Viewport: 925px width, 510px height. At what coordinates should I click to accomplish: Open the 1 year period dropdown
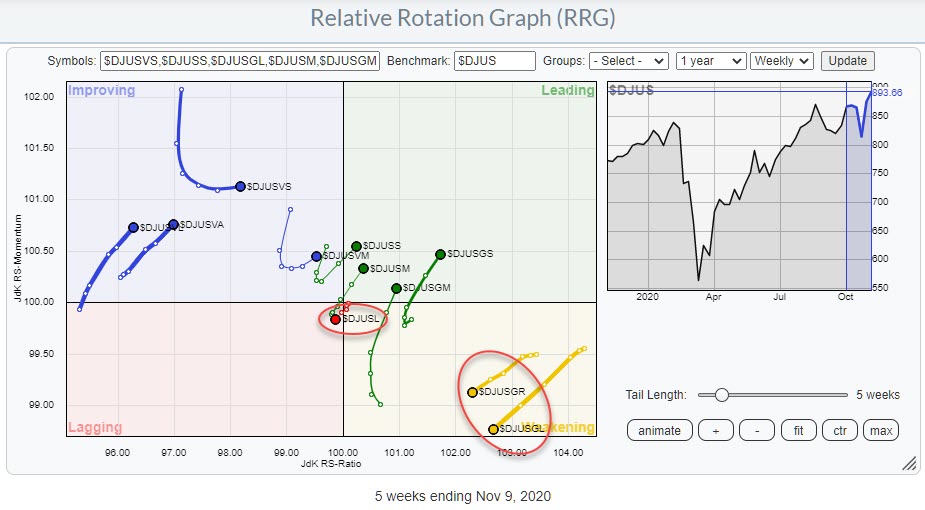coord(710,61)
